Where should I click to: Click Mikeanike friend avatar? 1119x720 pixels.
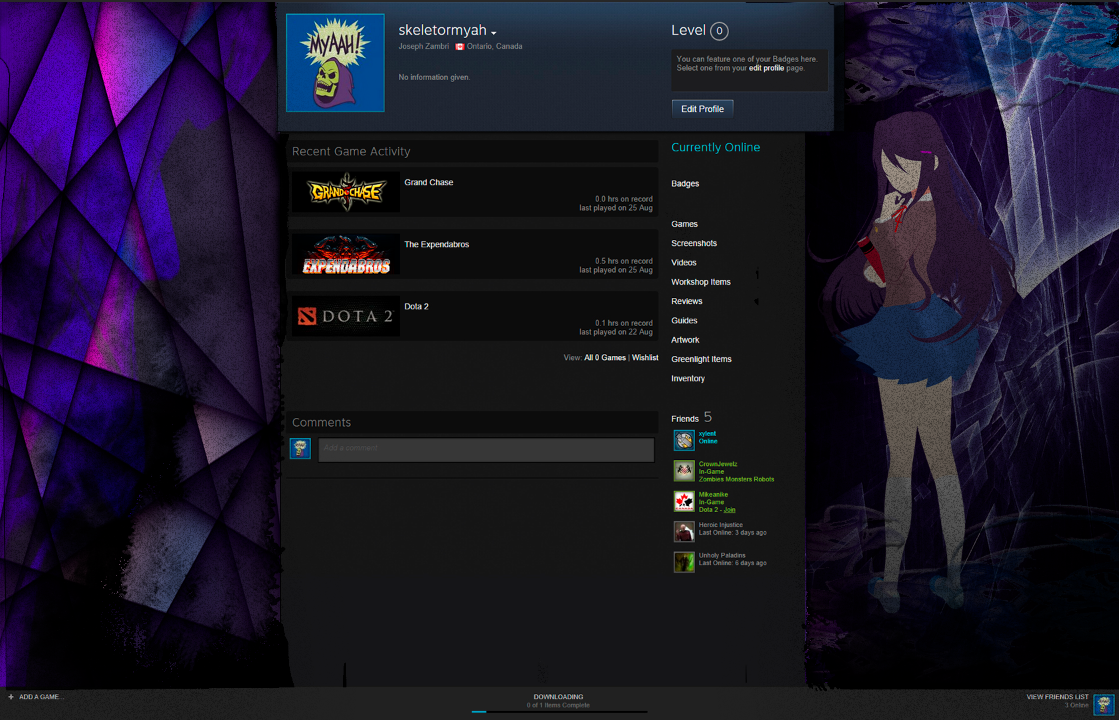click(x=684, y=501)
